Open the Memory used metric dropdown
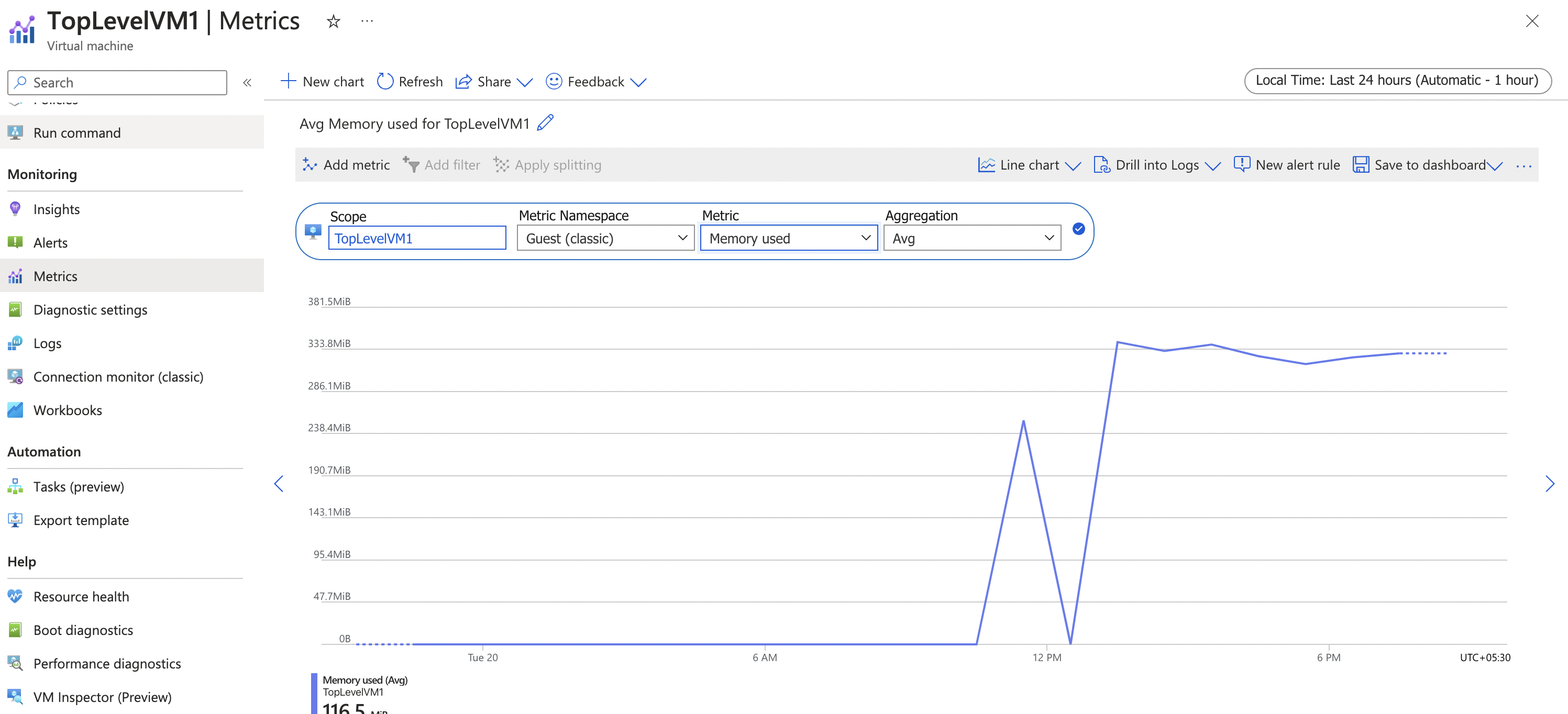The image size is (1568, 714). (x=789, y=238)
